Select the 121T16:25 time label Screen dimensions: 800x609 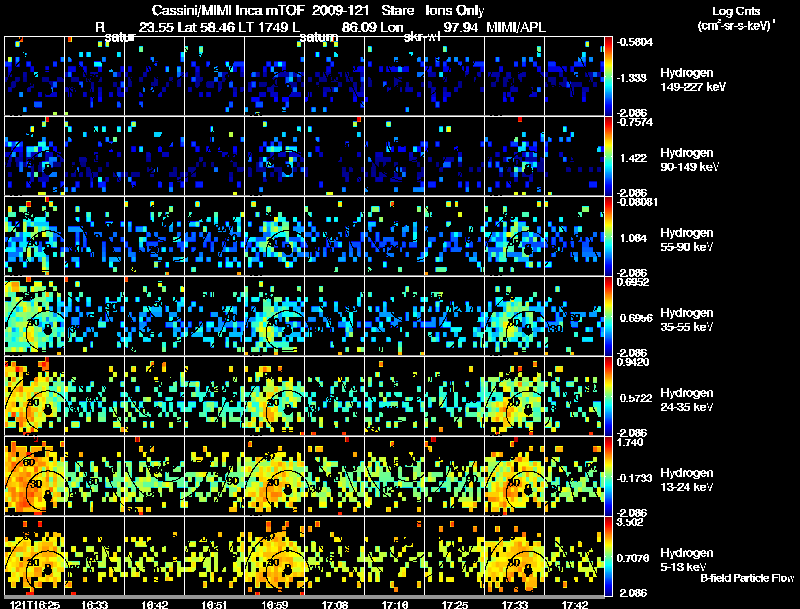pos(34,604)
